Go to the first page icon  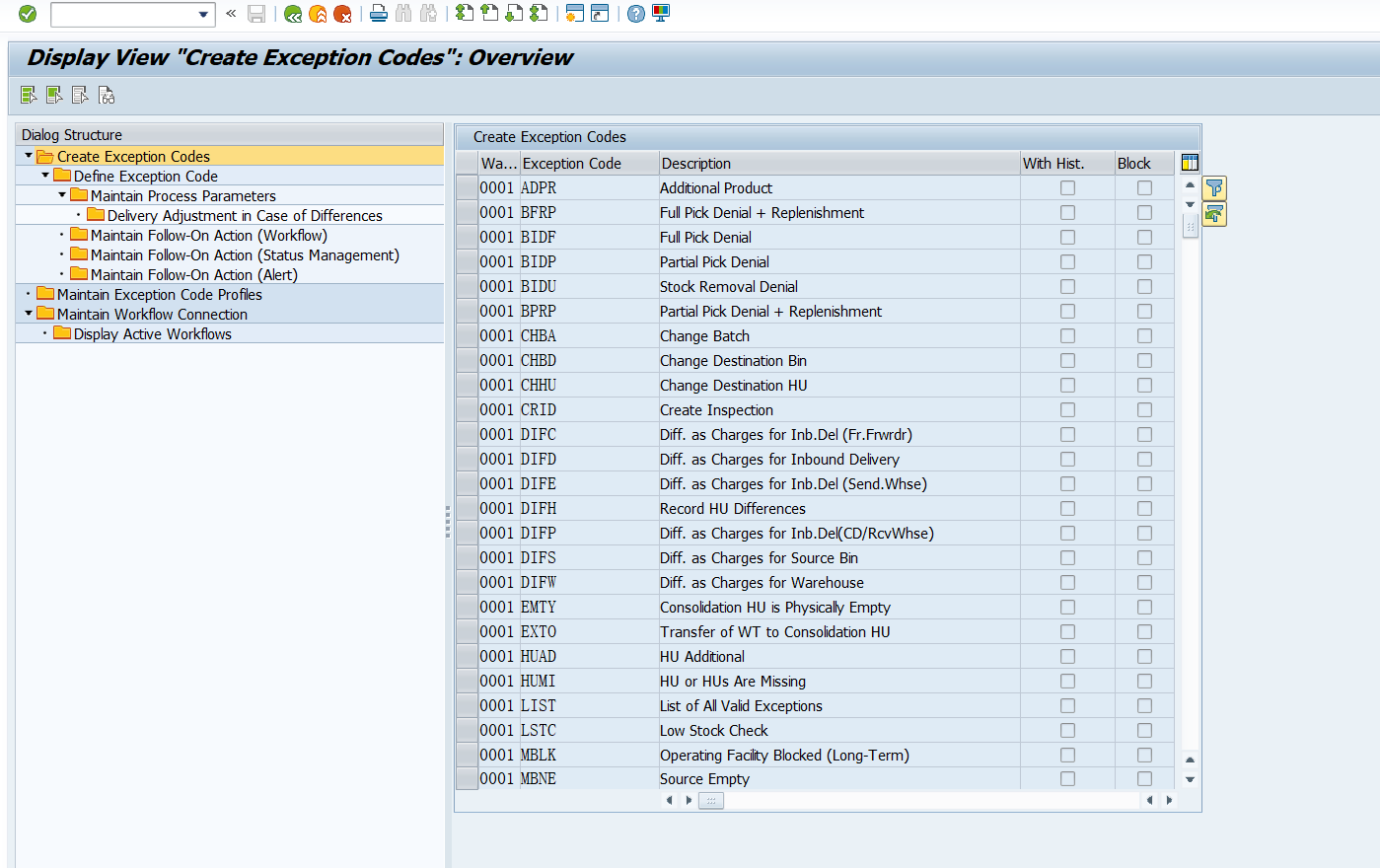[464, 14]
